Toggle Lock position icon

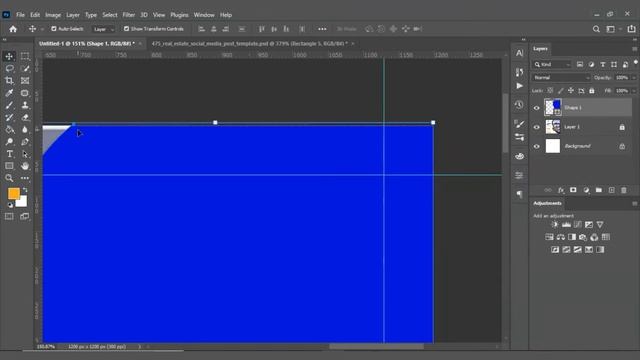571,91
